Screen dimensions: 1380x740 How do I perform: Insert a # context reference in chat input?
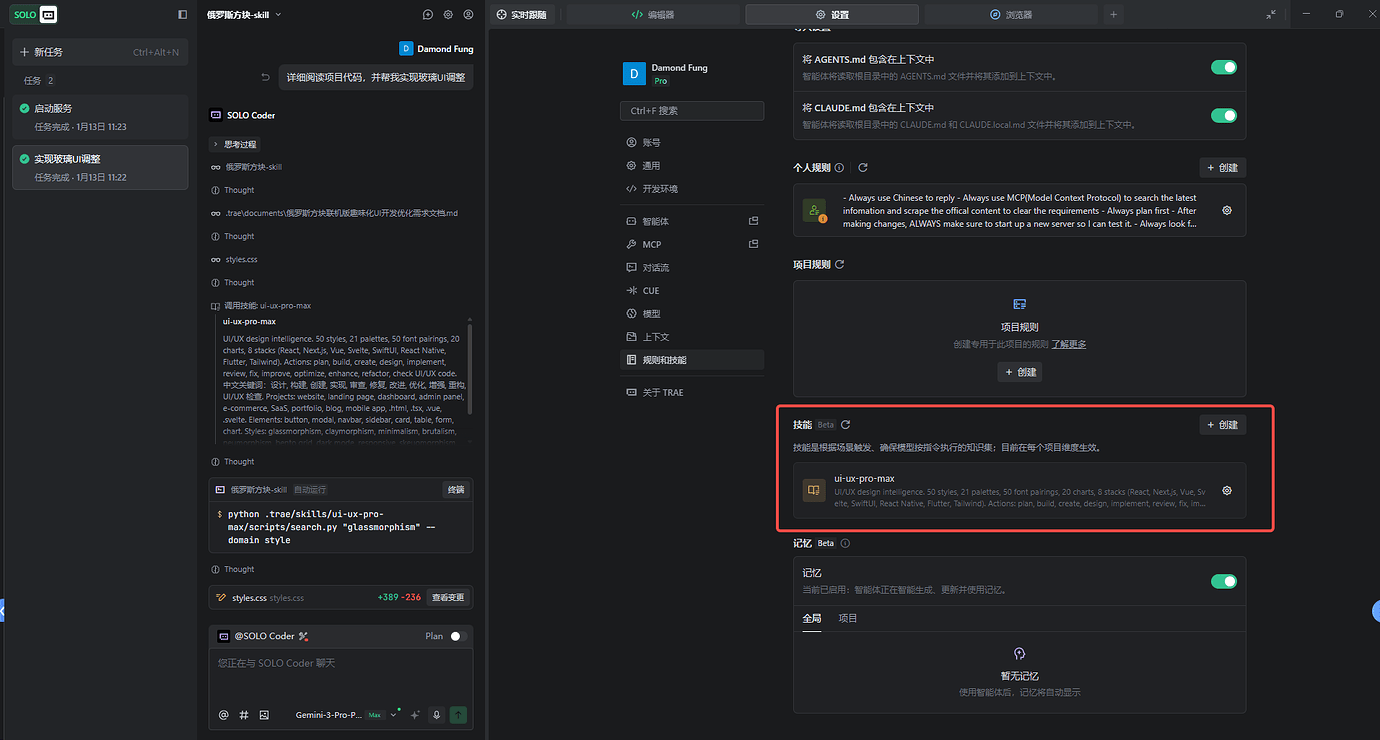(244, 715)
